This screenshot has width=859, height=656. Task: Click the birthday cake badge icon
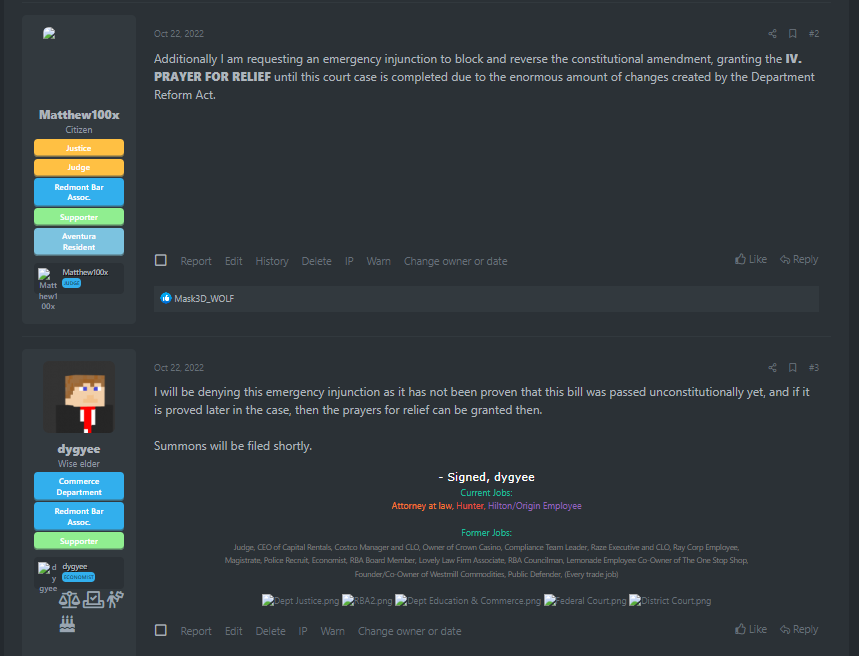click(x=69, y=624)
